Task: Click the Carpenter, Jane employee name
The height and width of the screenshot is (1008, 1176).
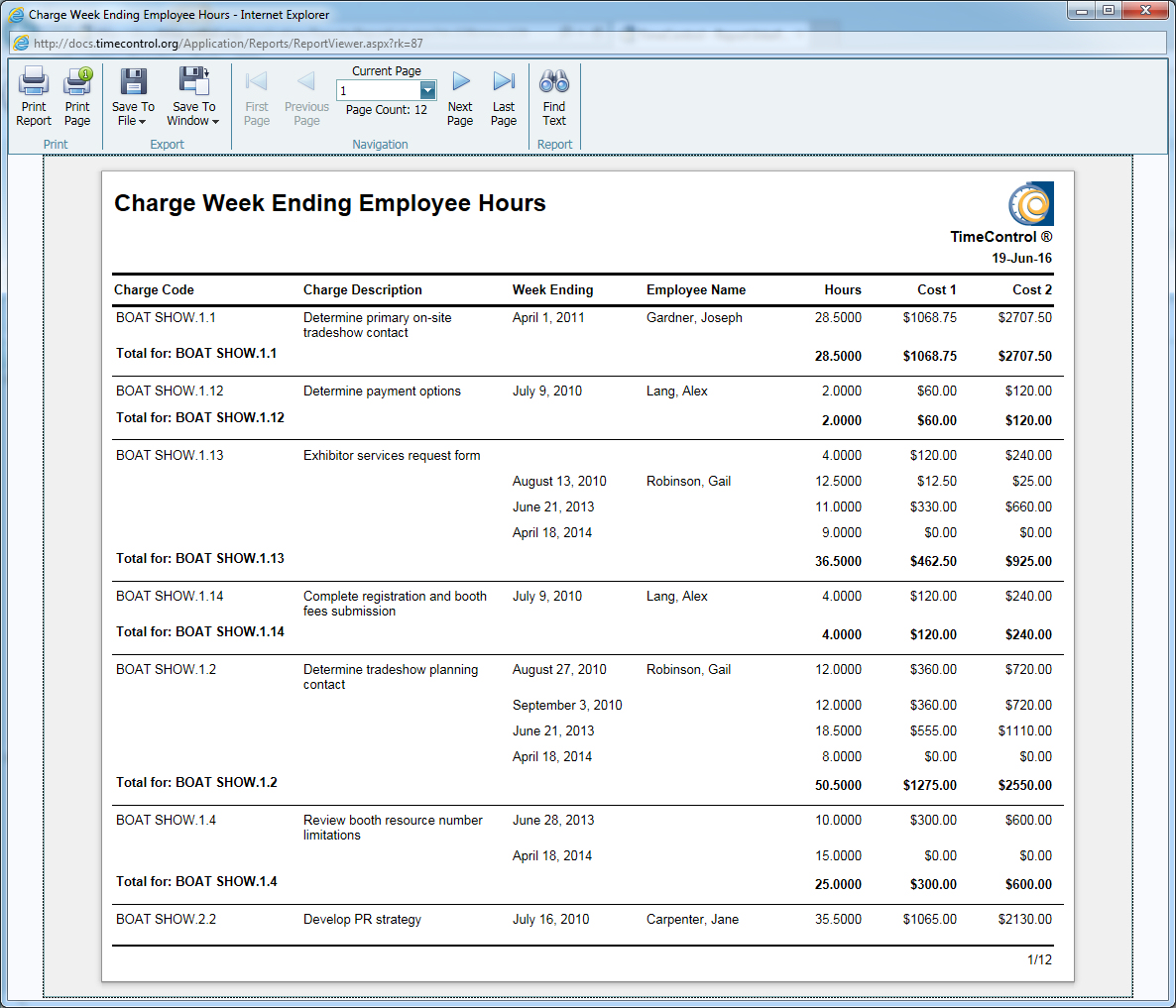Action: [692, 920]
